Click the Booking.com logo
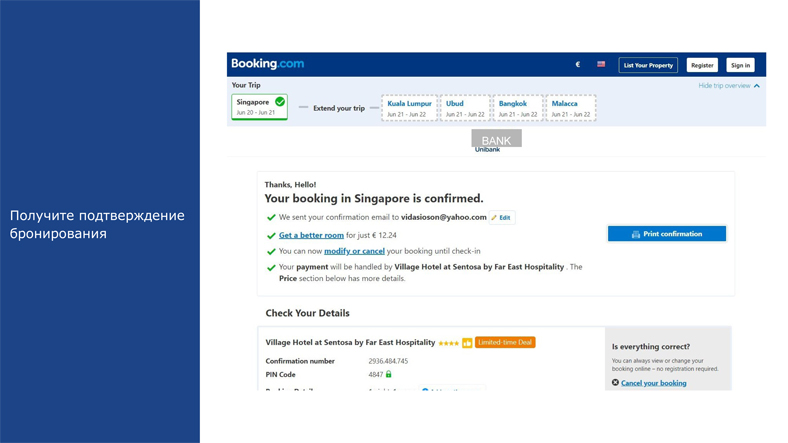788x443 pixels. click(267, 64)
